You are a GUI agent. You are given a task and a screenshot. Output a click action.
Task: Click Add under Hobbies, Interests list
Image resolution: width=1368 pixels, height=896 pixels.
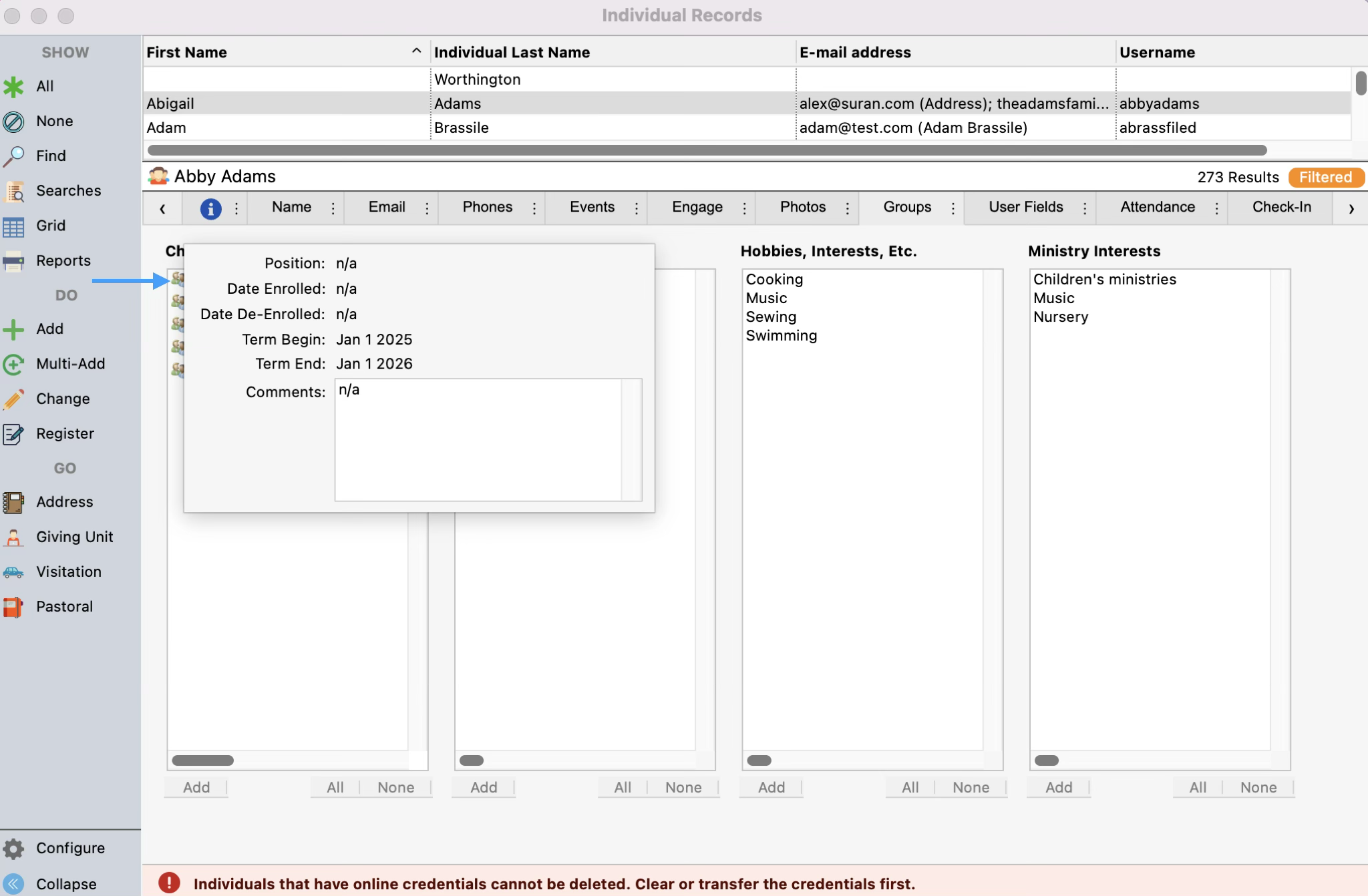(x=772, y=787)
